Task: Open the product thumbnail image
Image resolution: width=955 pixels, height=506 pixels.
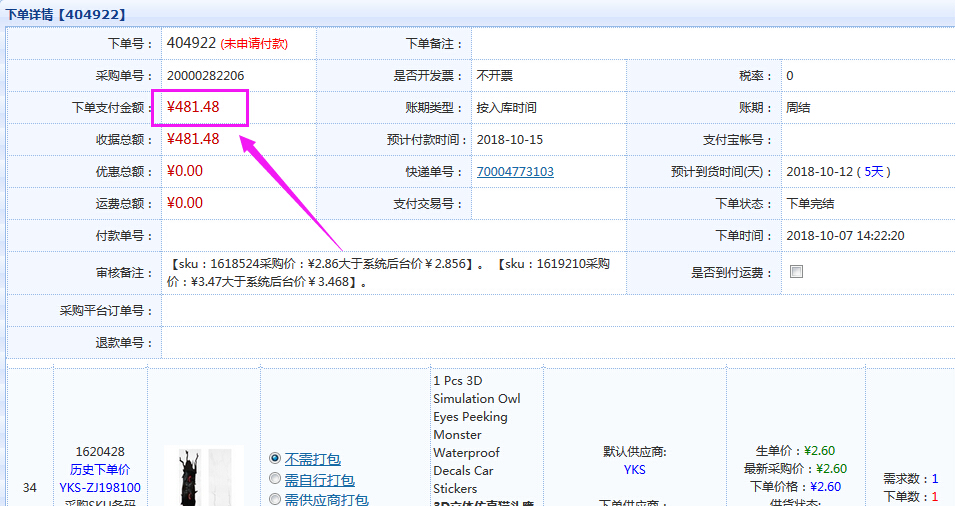Action: point(204,476)
